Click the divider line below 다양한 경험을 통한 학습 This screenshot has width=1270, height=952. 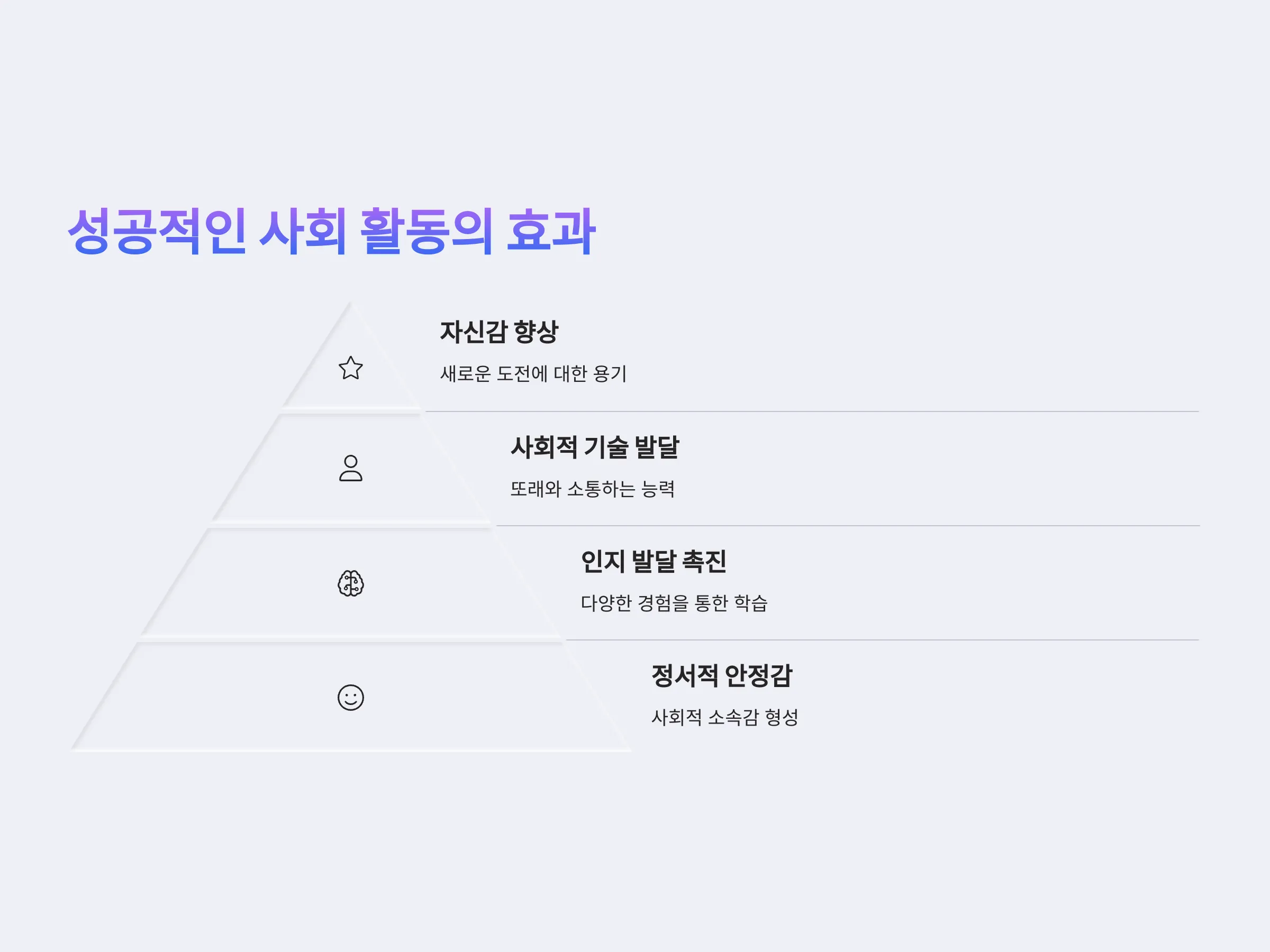tap(883, 640)
